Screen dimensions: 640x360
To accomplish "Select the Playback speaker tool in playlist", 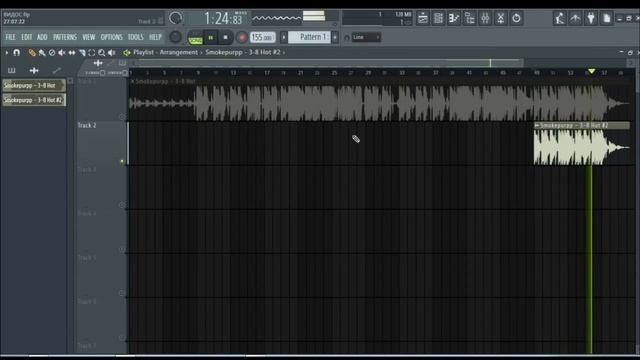I will 111,53.
